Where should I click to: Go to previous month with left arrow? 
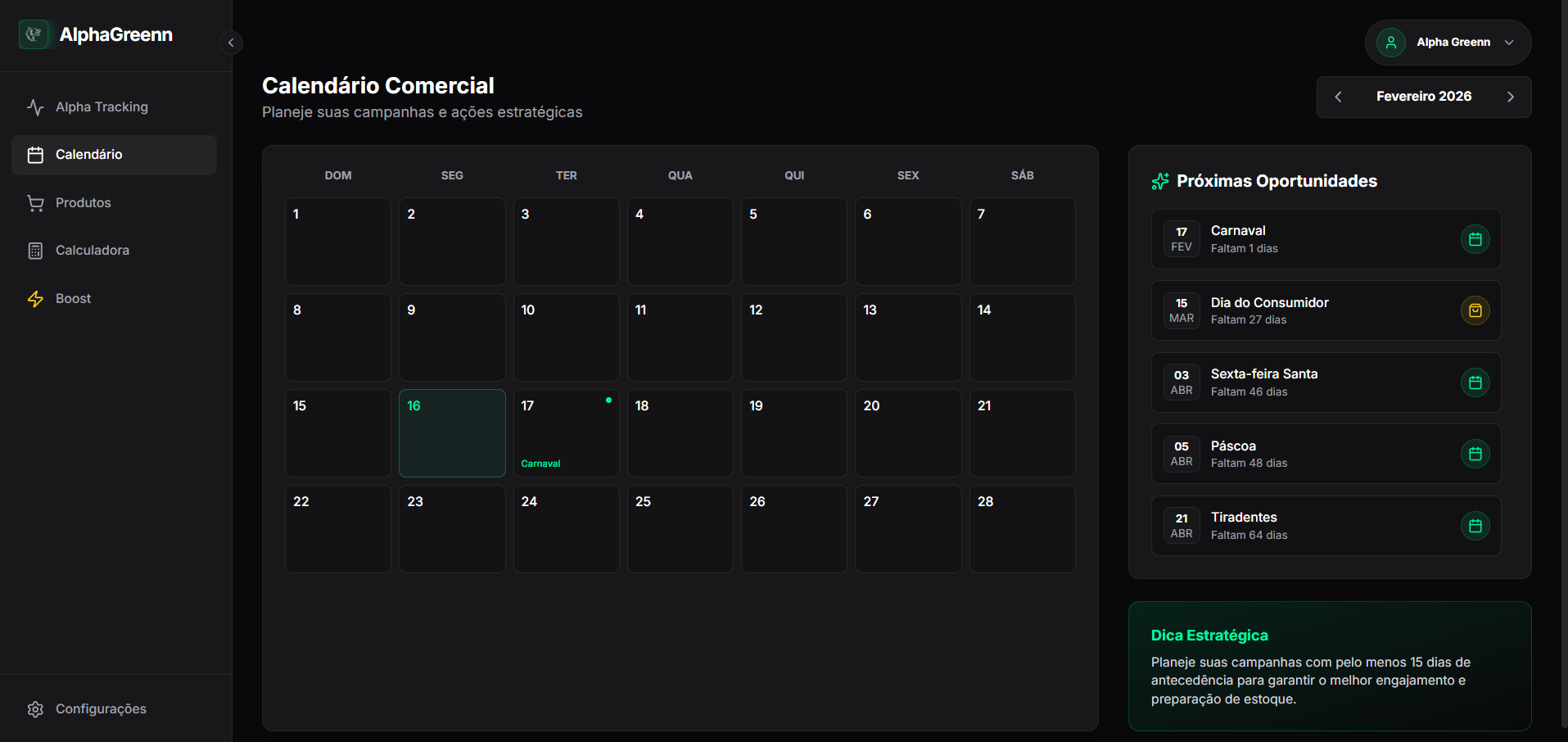pyautogui.click(x=1338, y=97)
